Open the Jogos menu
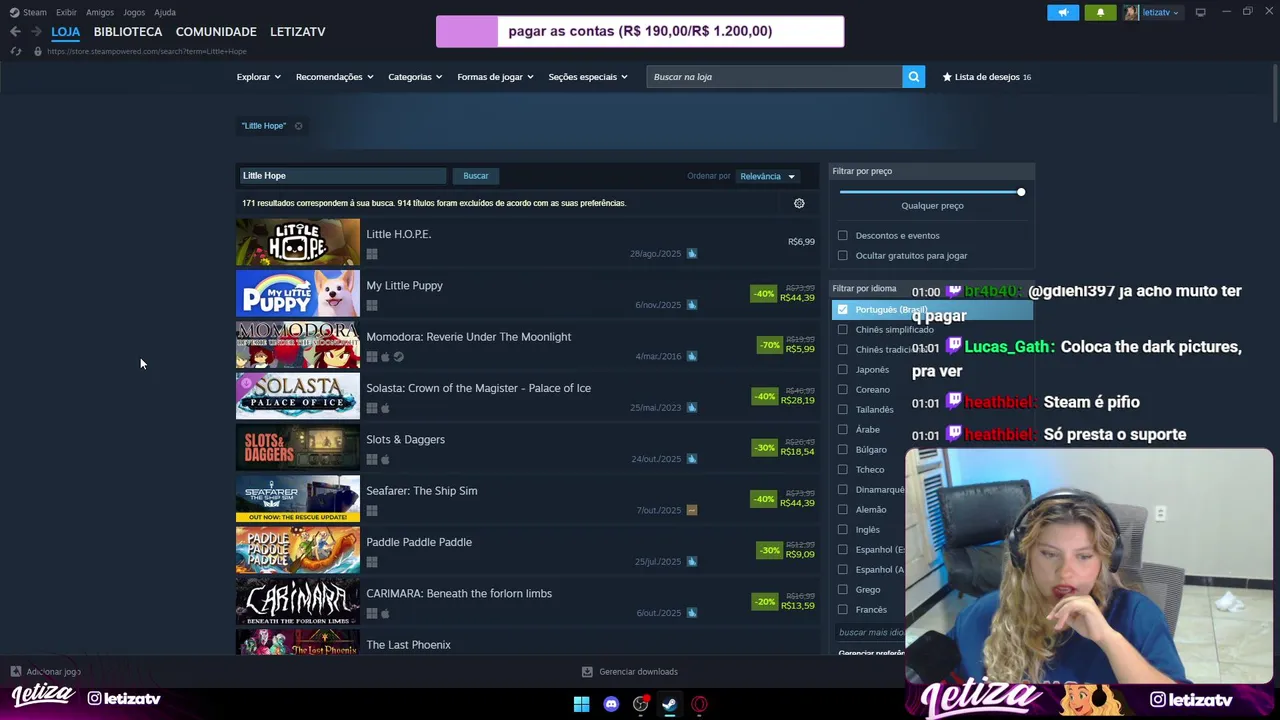The width and height of the screenshot is (1280, 720). click(x=134, y=12)
